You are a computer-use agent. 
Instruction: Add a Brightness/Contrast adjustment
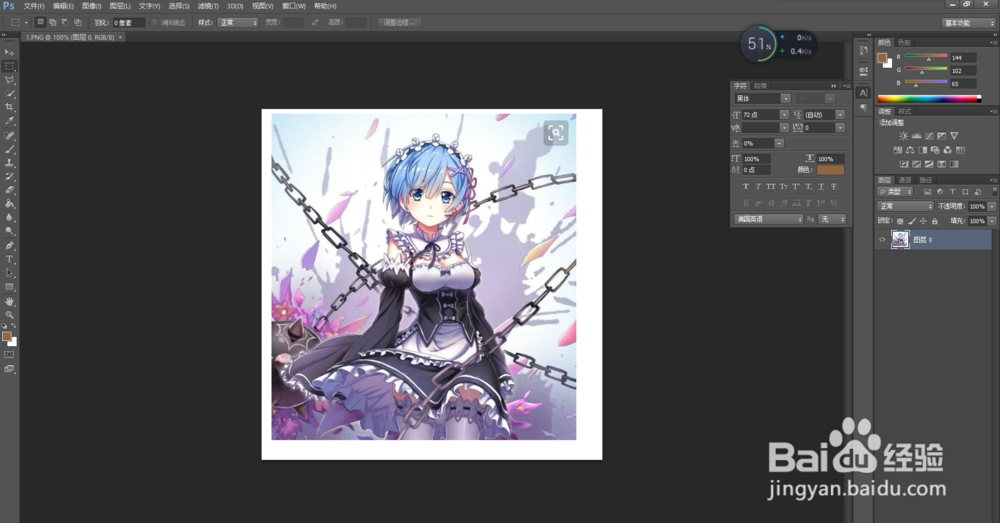pyautogui.click(x=903, y=136)
